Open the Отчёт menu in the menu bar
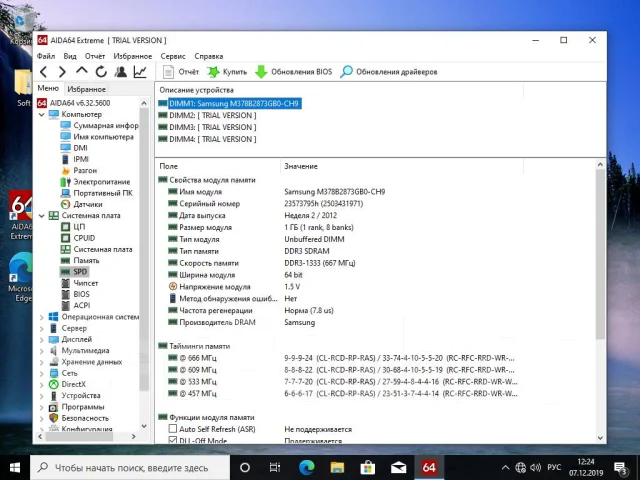 click(x=95, y=56)
